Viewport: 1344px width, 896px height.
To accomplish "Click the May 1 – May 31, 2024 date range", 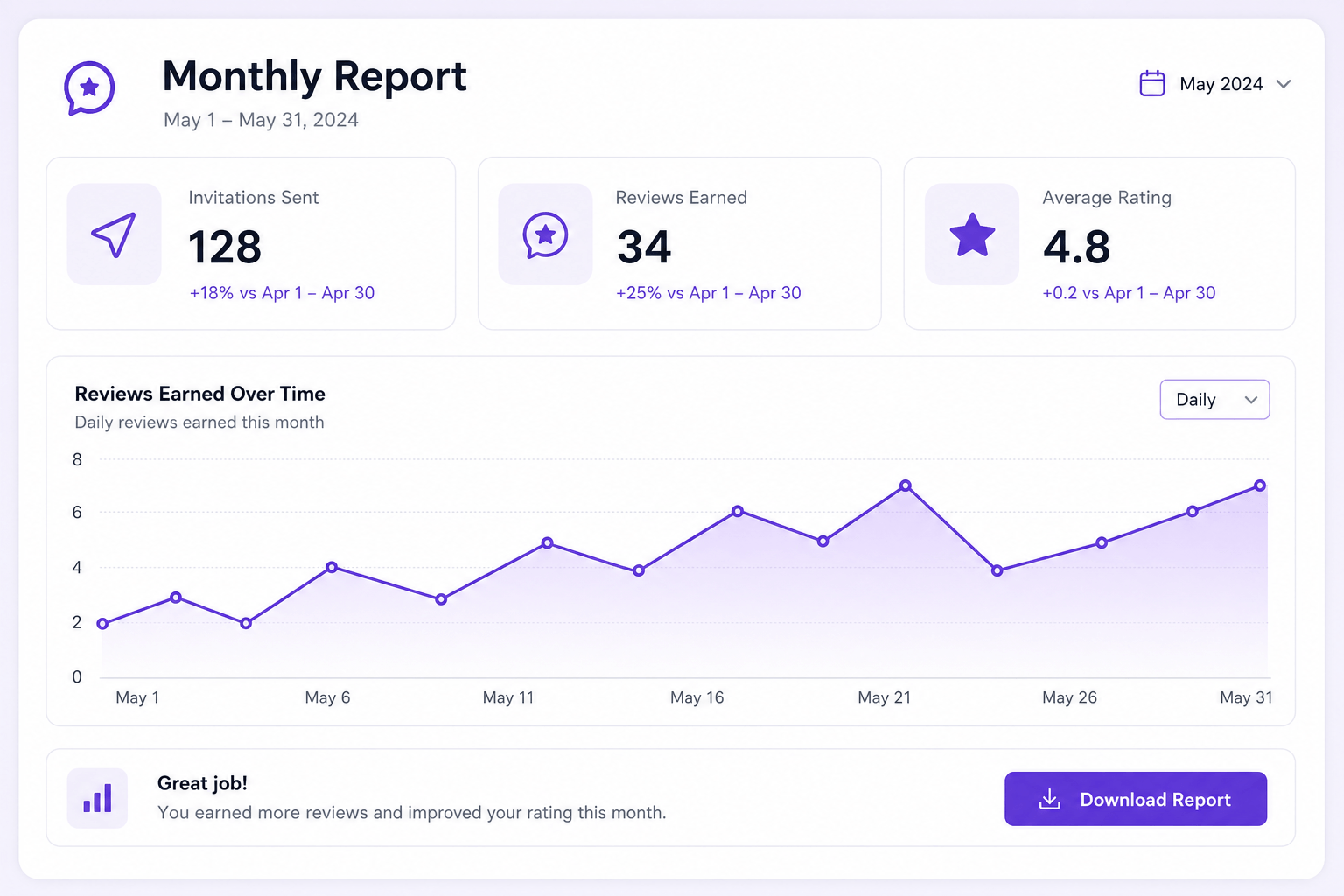I will point(261,120).
